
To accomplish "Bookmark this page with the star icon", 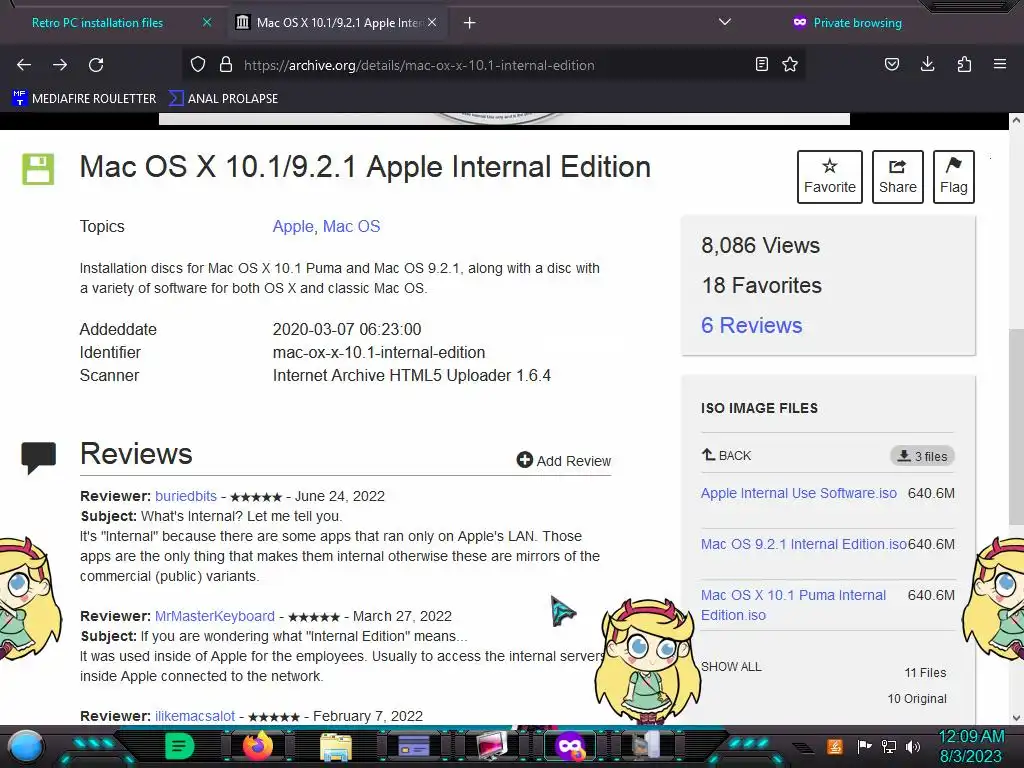I will tap(790, 64).
